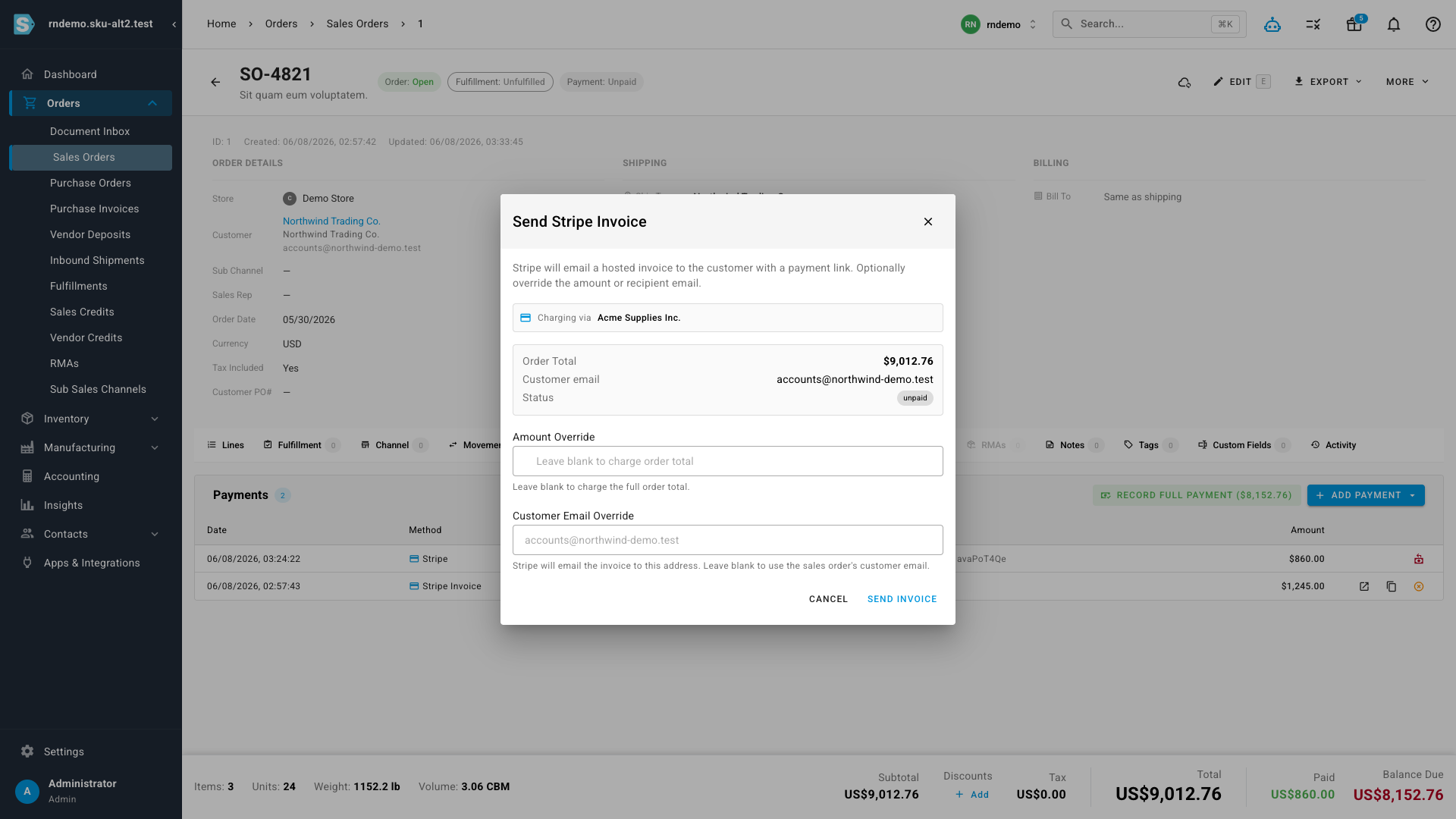Switch to the Activity tab
The image size is (1456, 819).
(x=1334, y=445)
